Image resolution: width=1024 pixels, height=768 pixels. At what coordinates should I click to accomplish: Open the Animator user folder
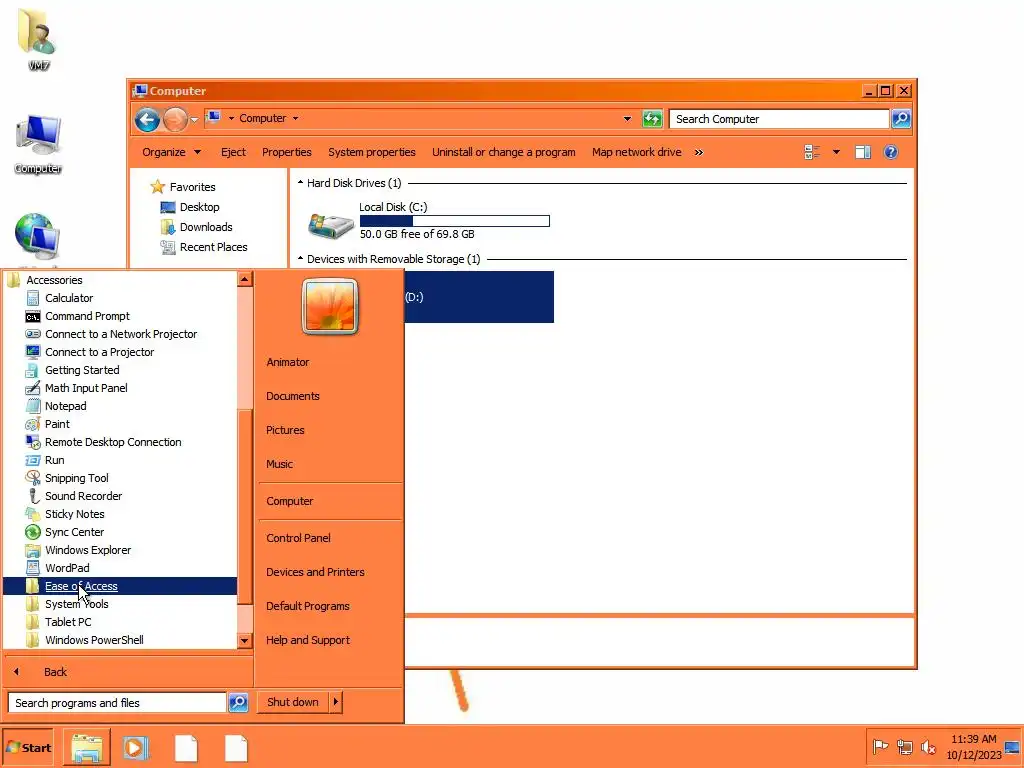coord(287,362)
